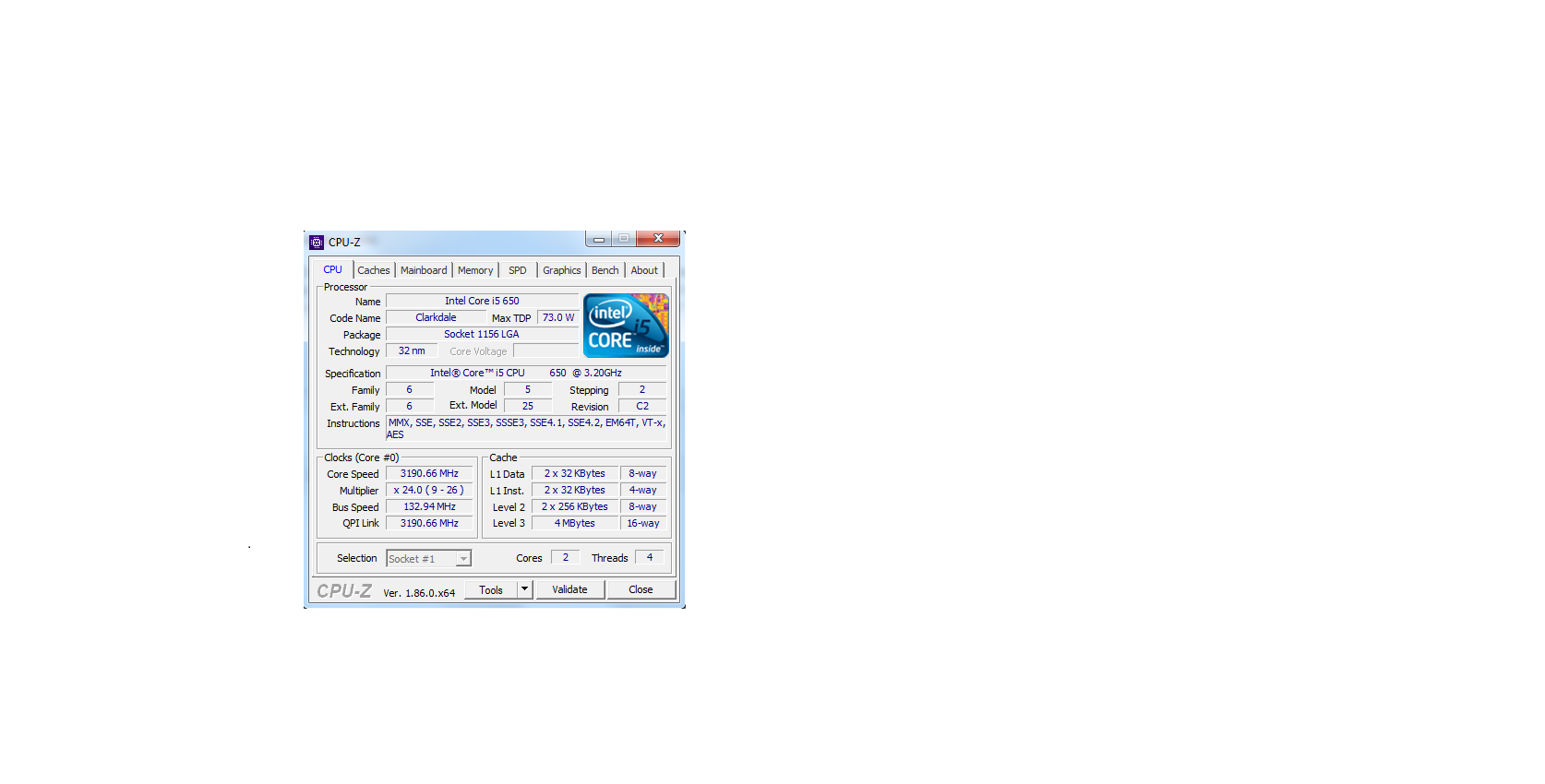This screenshot has height=784, width=1545.
Task: Click the Close button
Action: [641, 589]
